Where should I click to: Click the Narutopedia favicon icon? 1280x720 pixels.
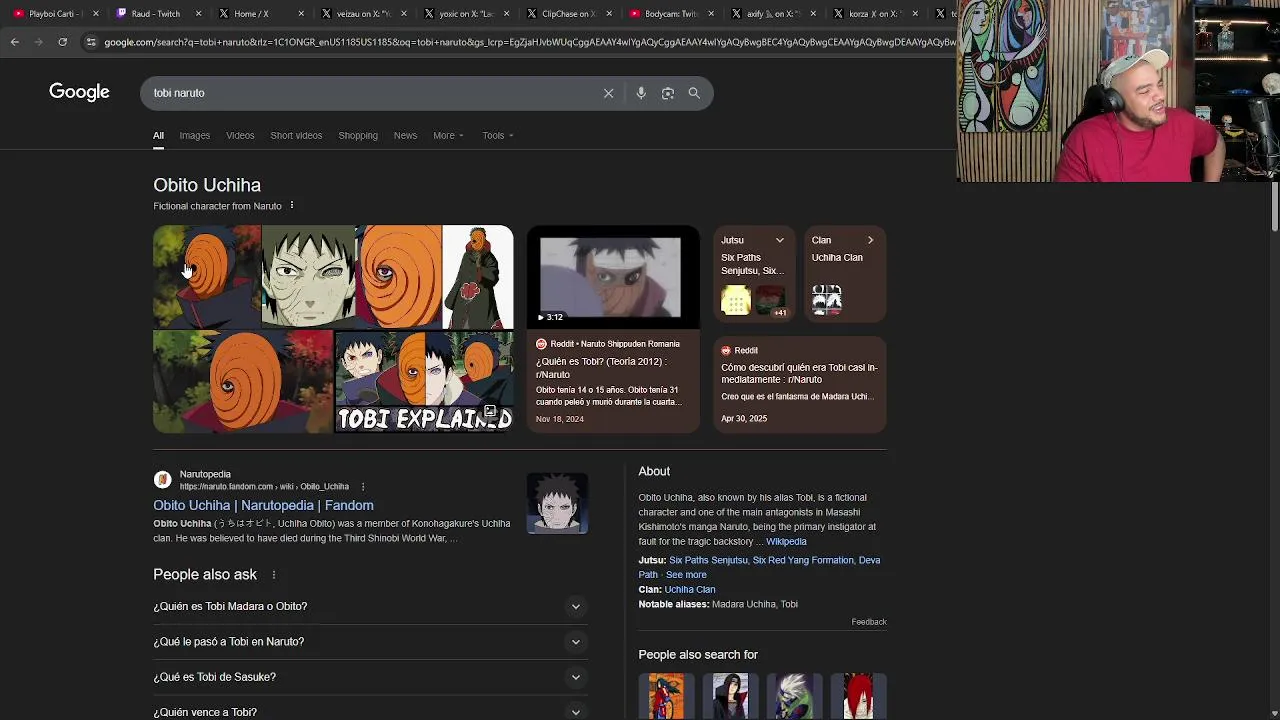tap(162, 480)
